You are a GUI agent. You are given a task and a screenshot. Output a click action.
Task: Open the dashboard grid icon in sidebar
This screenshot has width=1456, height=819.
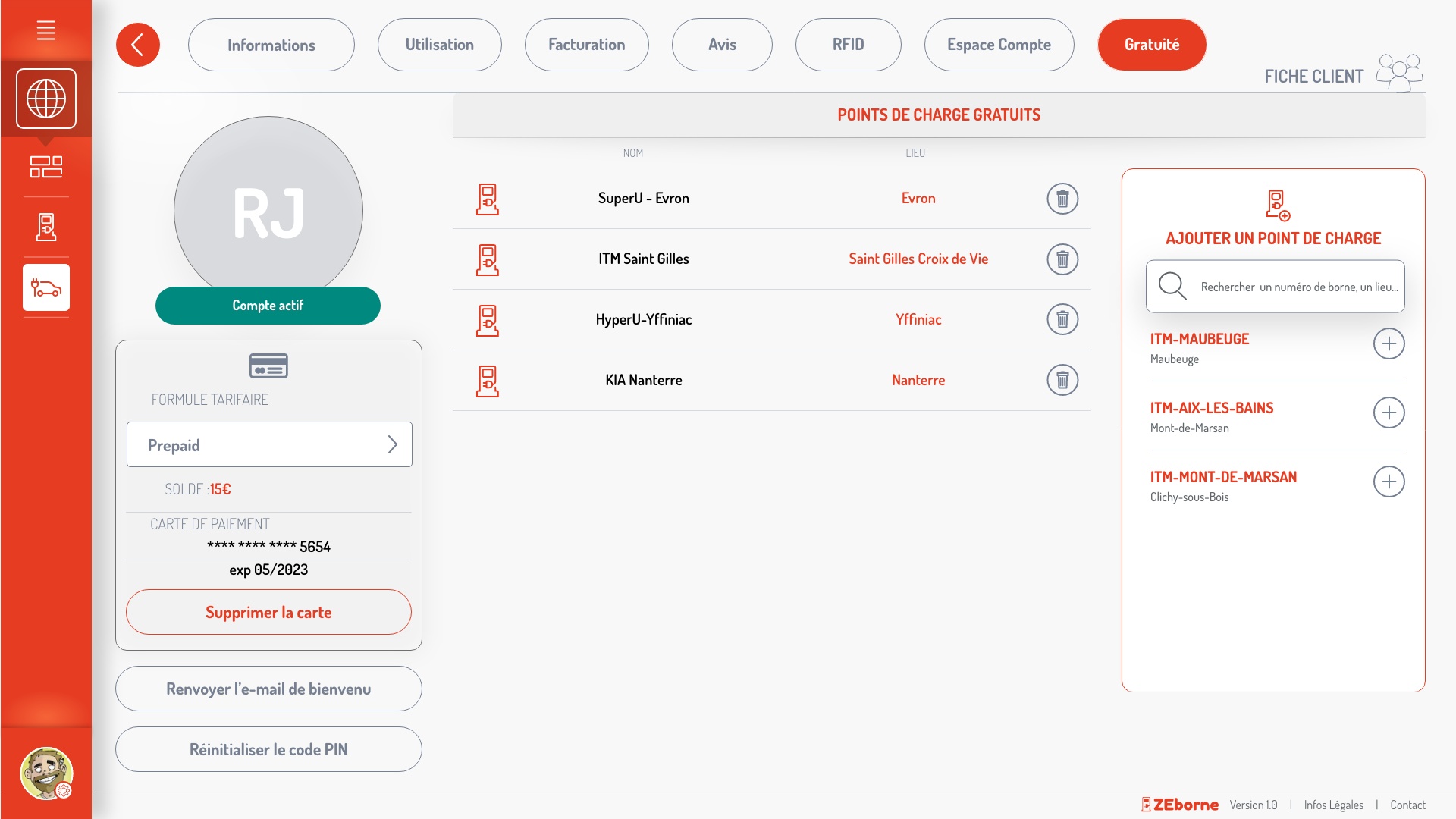tap(46, 167)
